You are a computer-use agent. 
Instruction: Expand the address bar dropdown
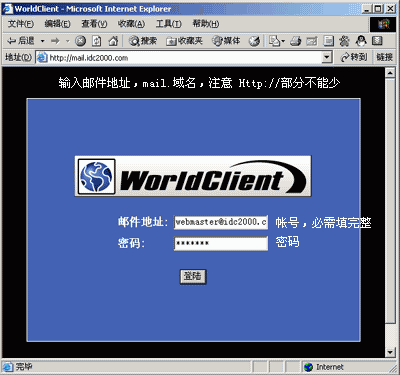tap(327, 58)
